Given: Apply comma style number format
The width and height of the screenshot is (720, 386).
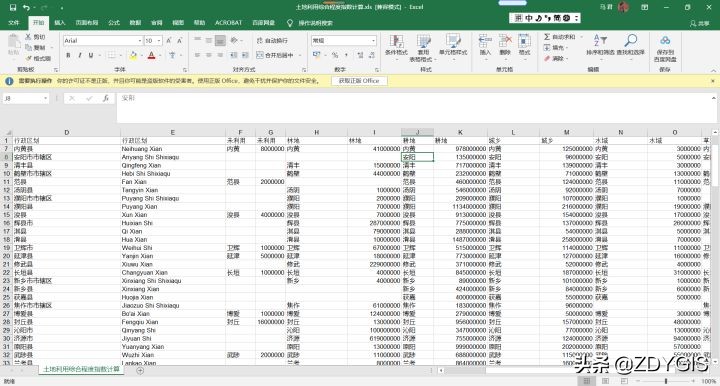Looking at the screenshot, I should (346, 55).
